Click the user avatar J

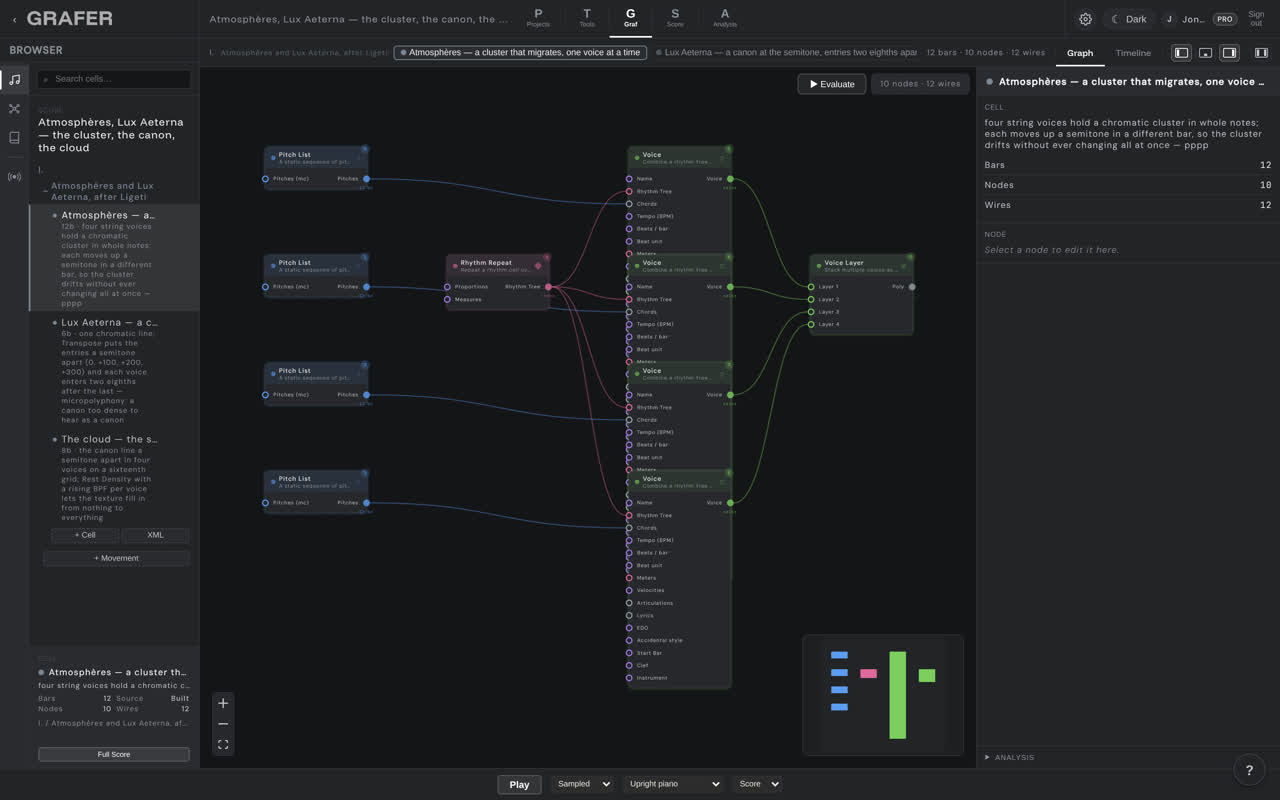pos(1169,19)
